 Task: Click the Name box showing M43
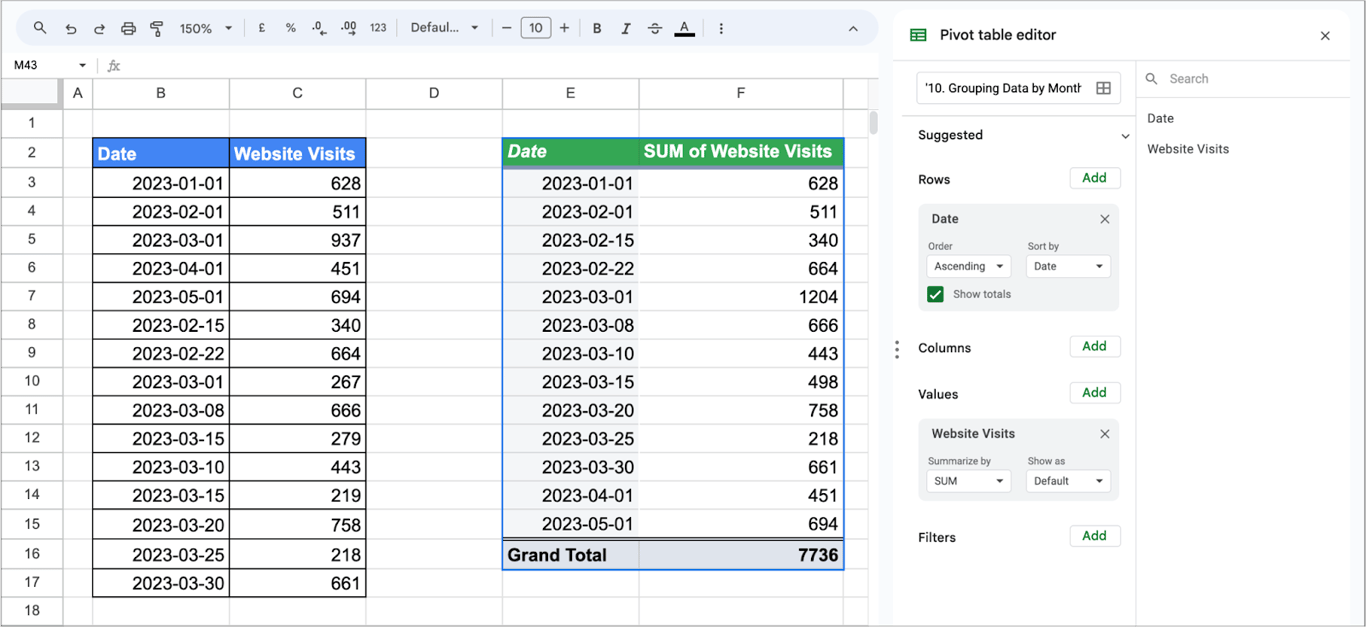click(40, 65)
